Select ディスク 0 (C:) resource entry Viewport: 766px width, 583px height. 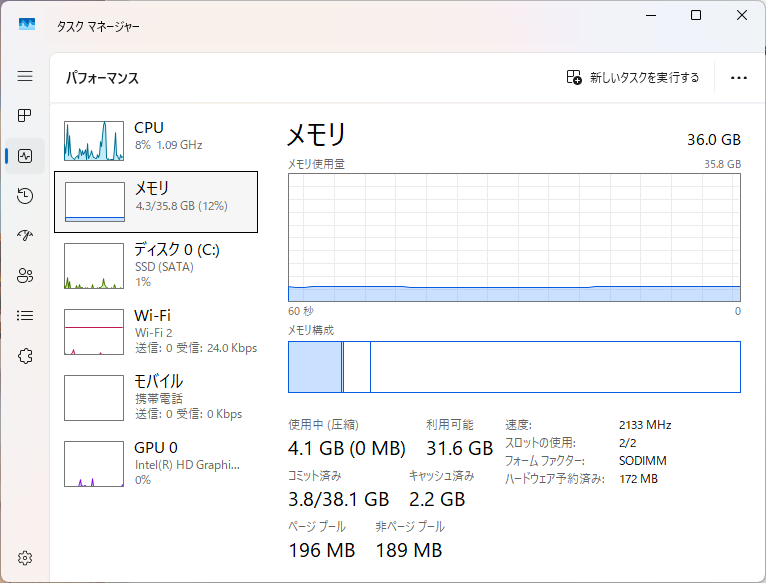click(156, 266)
